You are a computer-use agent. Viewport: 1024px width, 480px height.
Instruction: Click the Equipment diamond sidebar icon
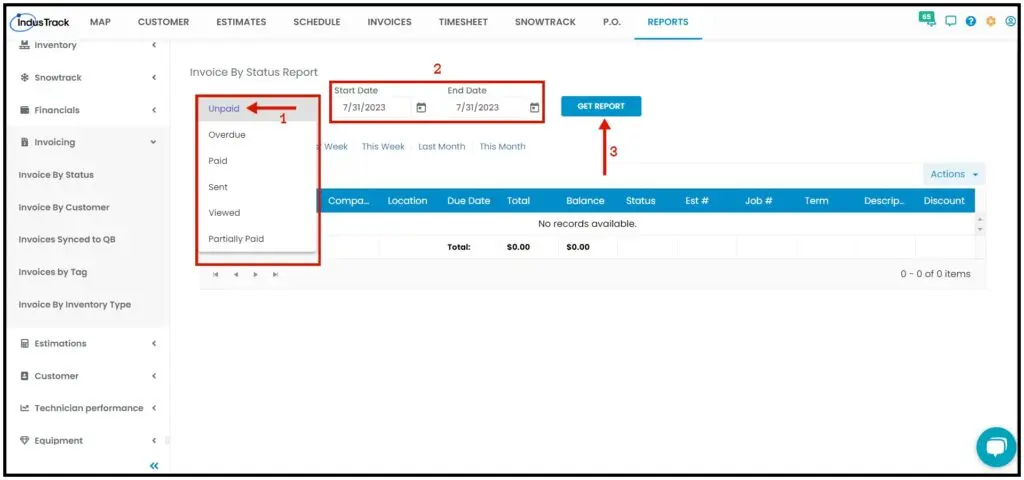[x=25, y=441]
